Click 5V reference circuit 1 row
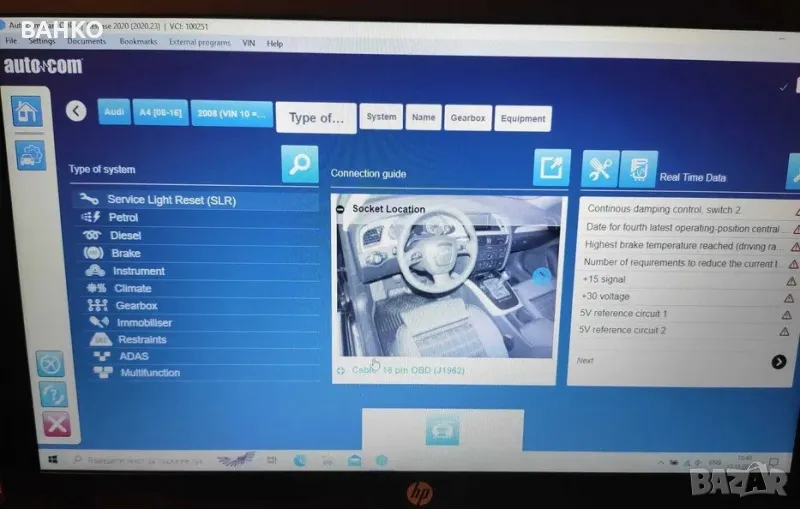800x509 pixels. pos(685,313)
